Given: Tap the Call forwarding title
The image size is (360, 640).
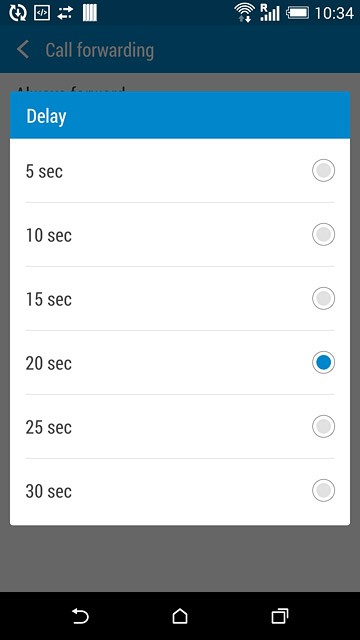Looking at the screenshot, I should click(x=100, y=50).
